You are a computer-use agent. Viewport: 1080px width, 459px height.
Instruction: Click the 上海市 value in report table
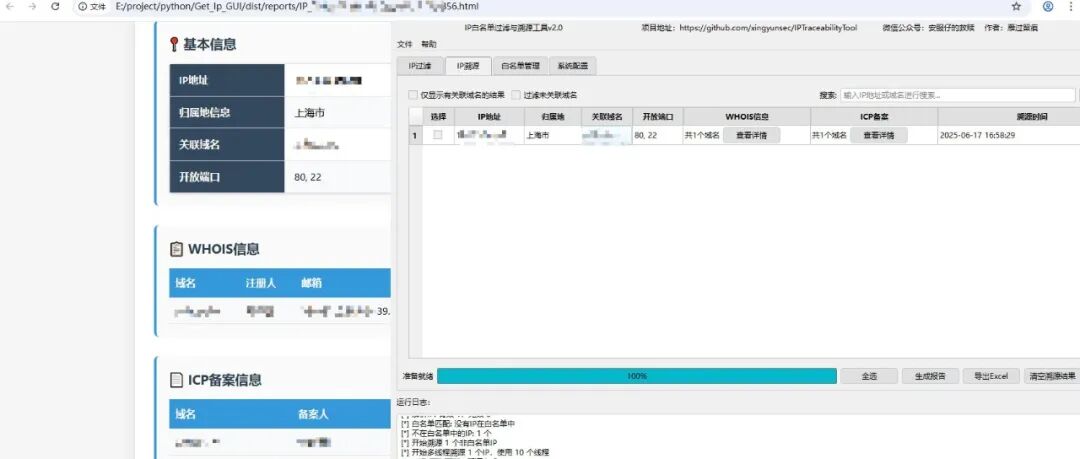[309, 112]
